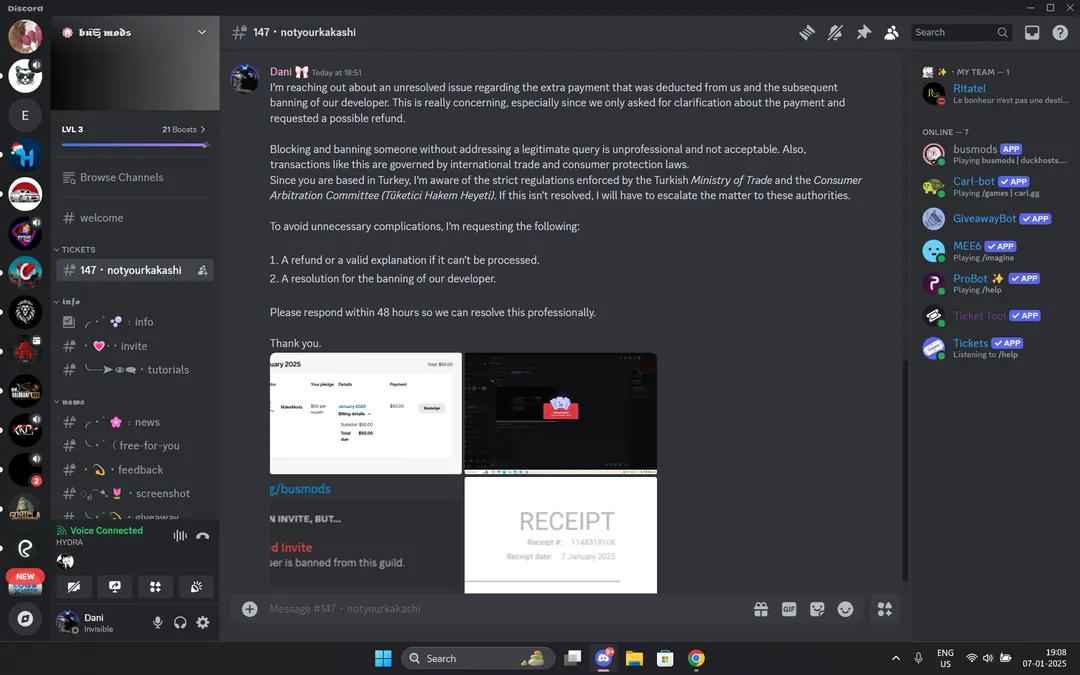Start an activity in voice panel
Image resolution: width=1080 pixels, height=675 pixels.
coord(155,587)
